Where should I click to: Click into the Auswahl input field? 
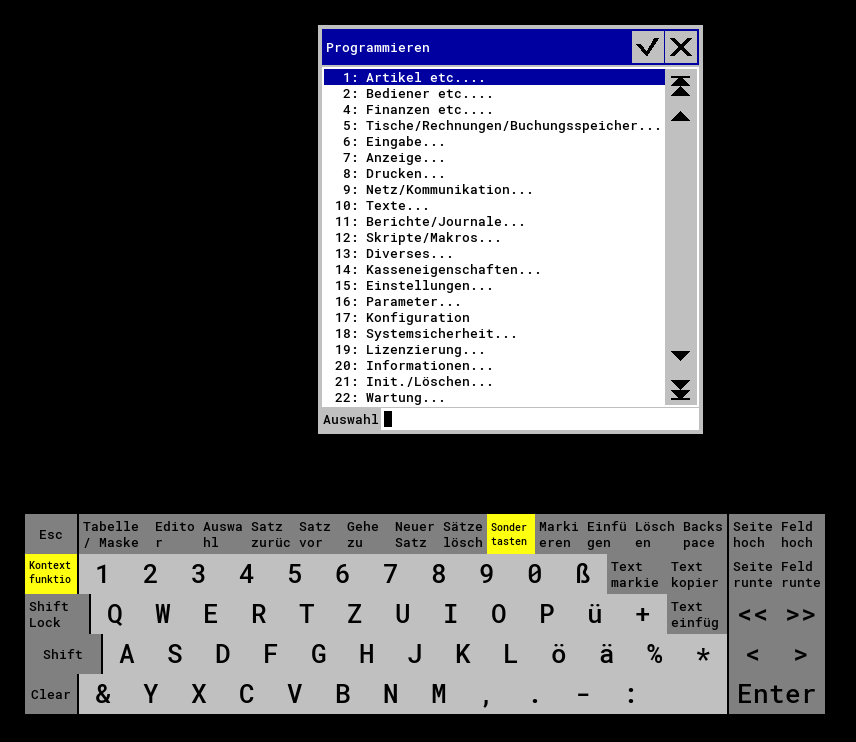pyautogui.click(x=540, y=419)
